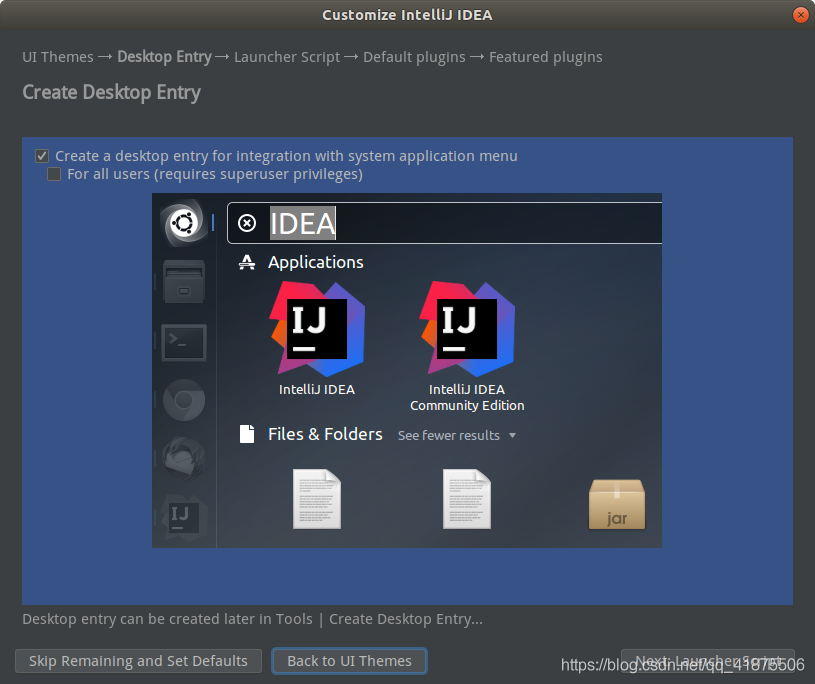Click the IntelliJ IDEA application icon
The height and width of the screenshot is (684, 815).
(x=317, y=329)
